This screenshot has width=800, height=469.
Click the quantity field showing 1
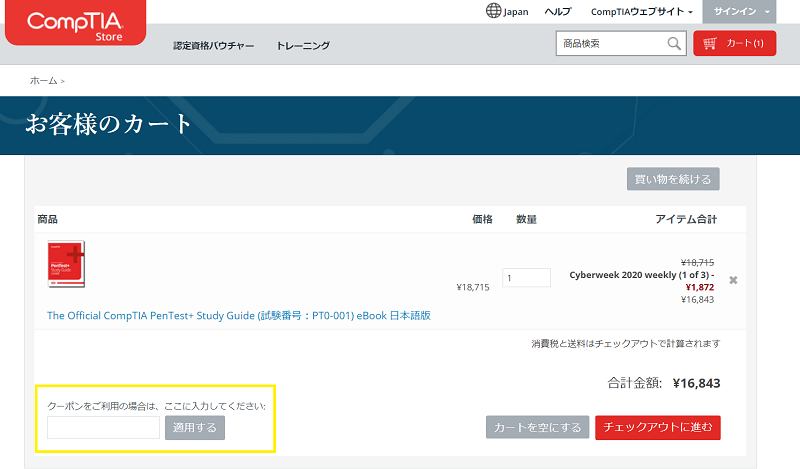tap(526, 278)
